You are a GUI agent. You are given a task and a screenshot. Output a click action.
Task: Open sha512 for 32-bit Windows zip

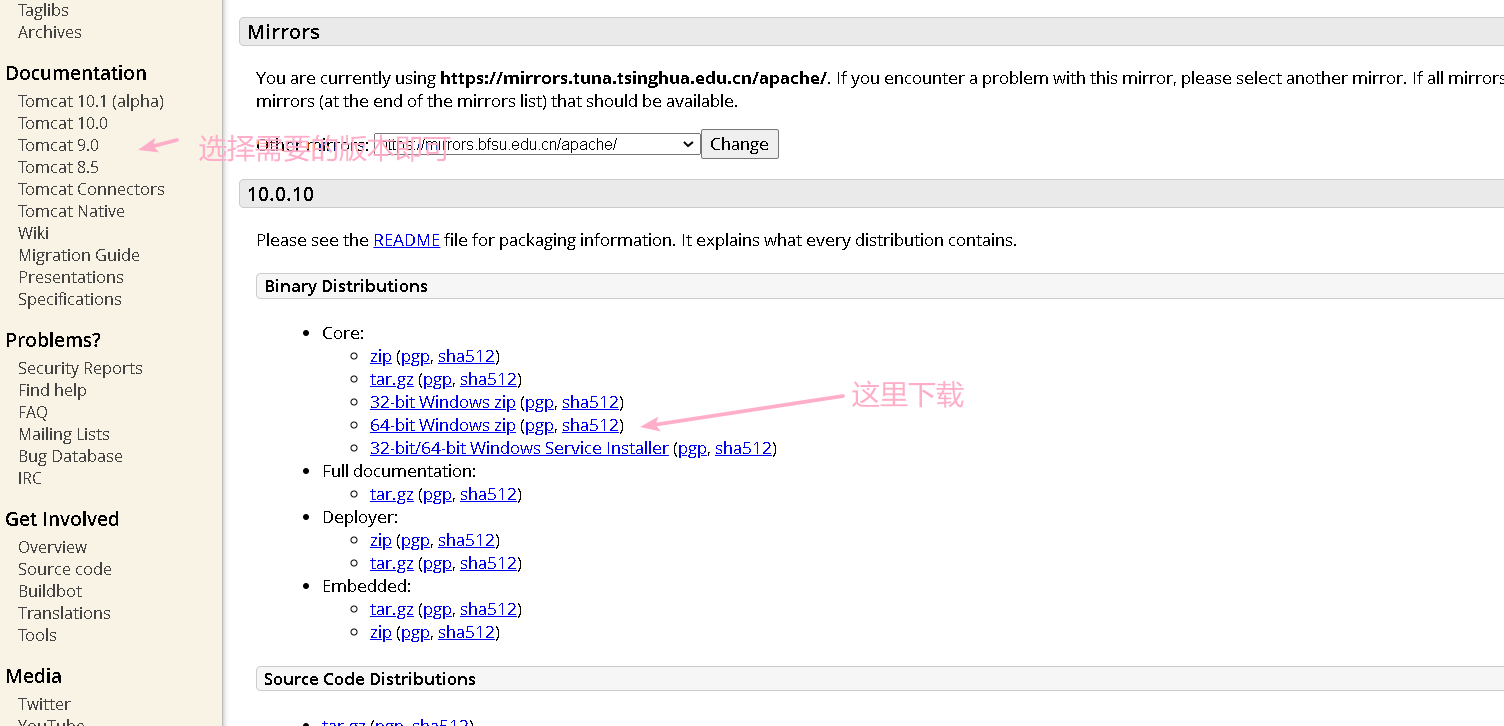pos(590,402)
